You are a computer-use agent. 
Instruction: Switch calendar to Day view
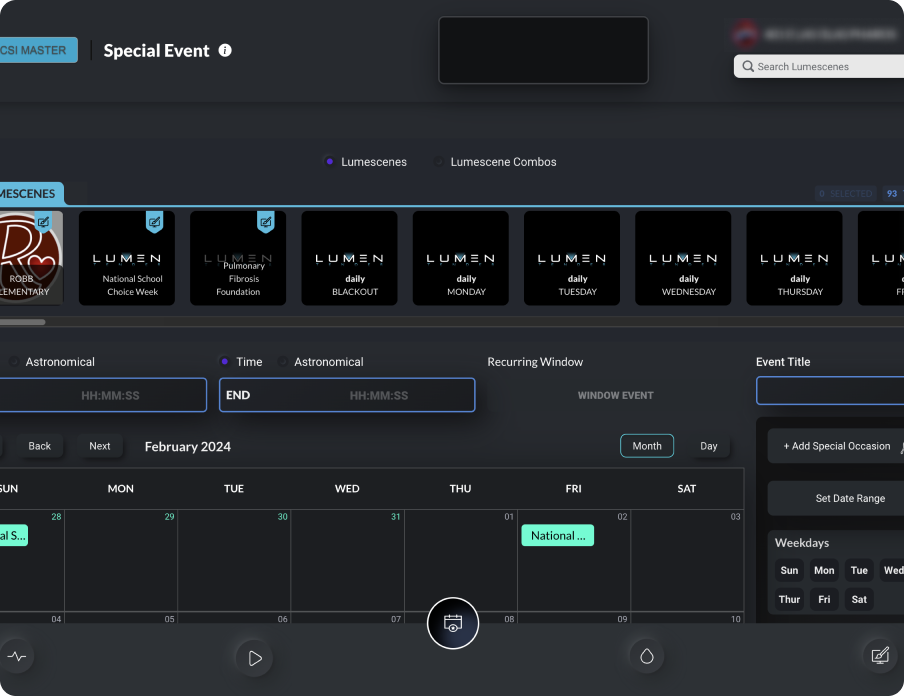pos(709,446)
